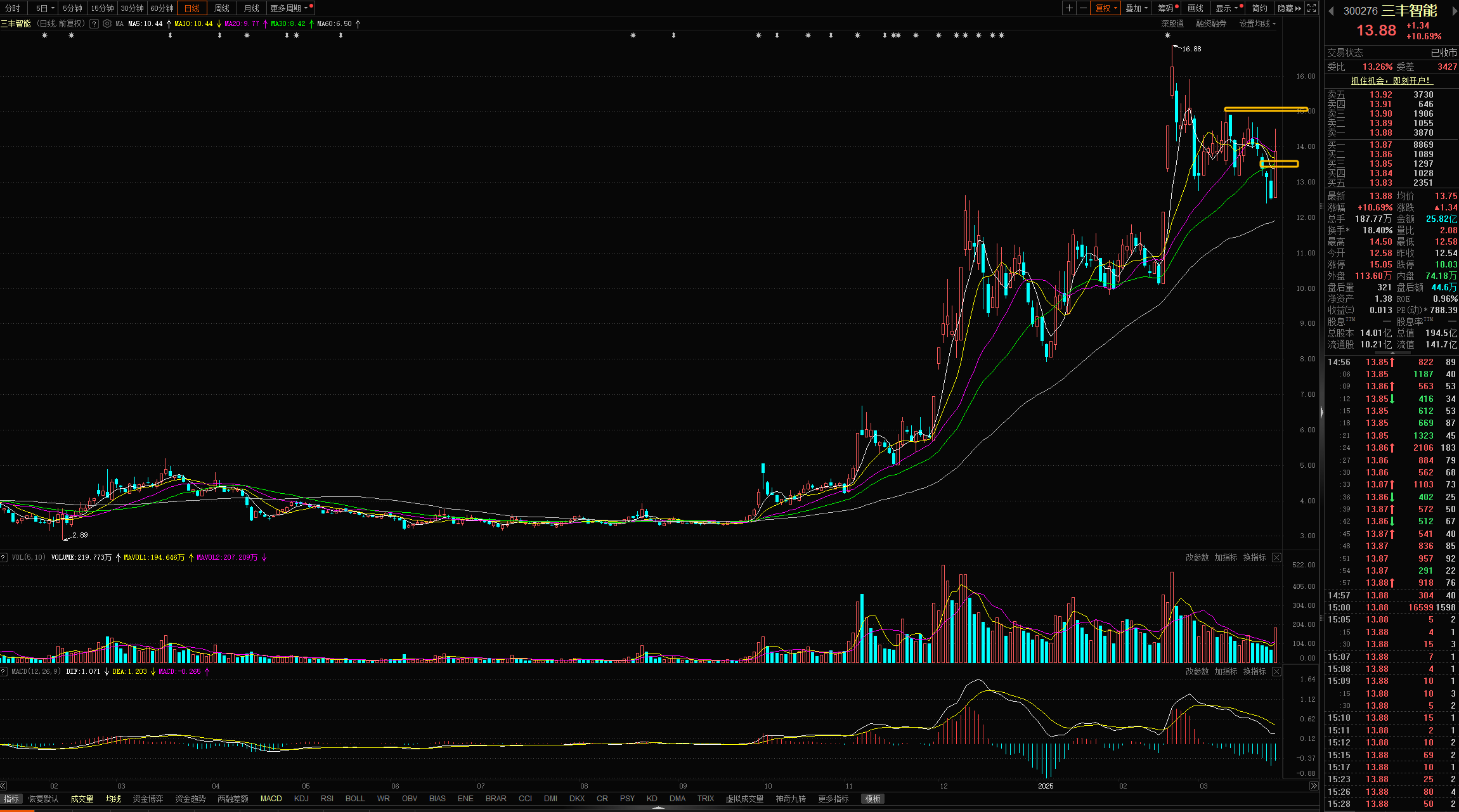1459x812 pixels.
Task: Select the KDJ indicator tab
Action: (301, 799)
